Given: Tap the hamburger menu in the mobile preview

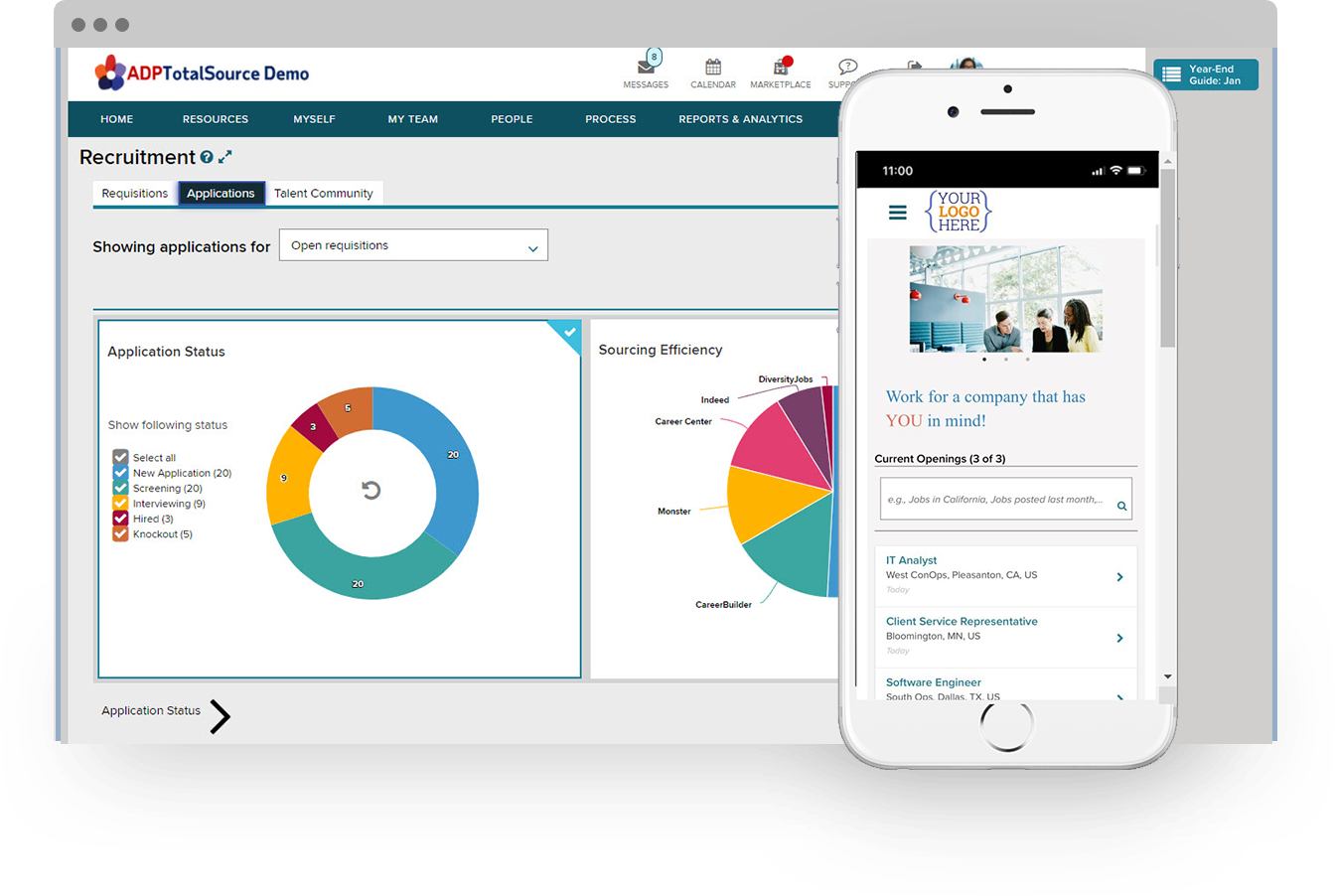Looking at the screenshot, I should (897, 212).
